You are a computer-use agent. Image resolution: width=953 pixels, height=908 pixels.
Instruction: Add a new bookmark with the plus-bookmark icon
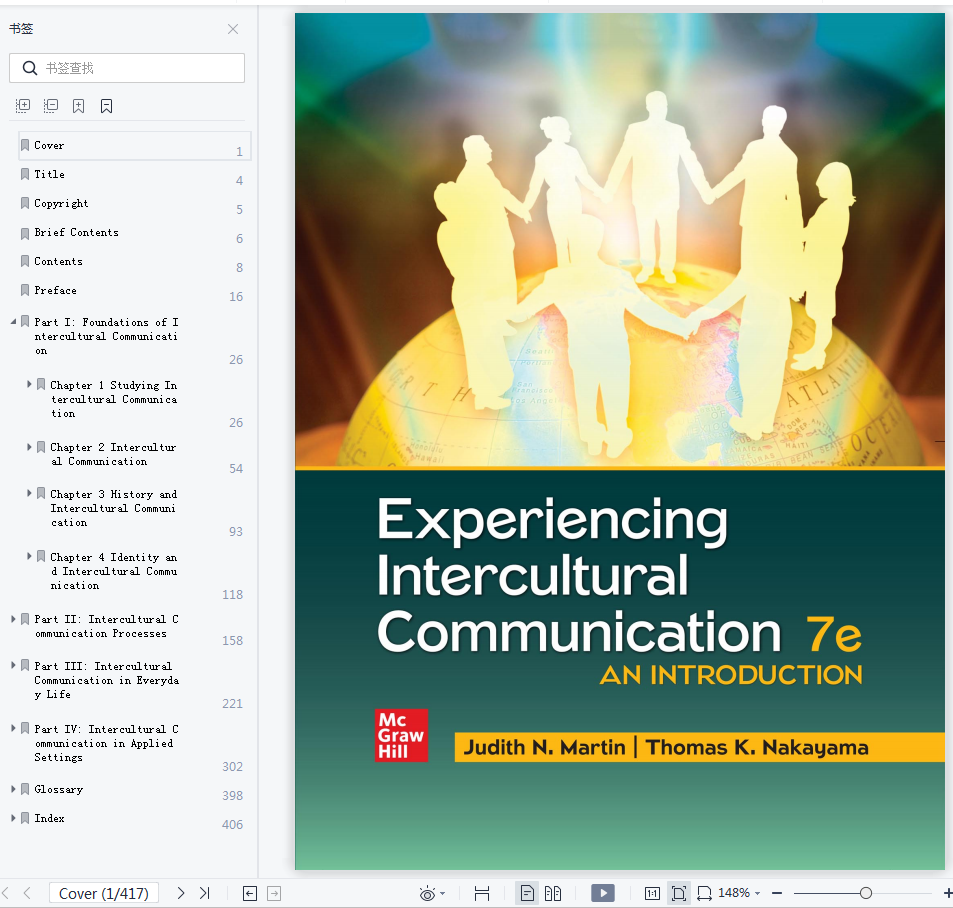click(x=78, y=106)
